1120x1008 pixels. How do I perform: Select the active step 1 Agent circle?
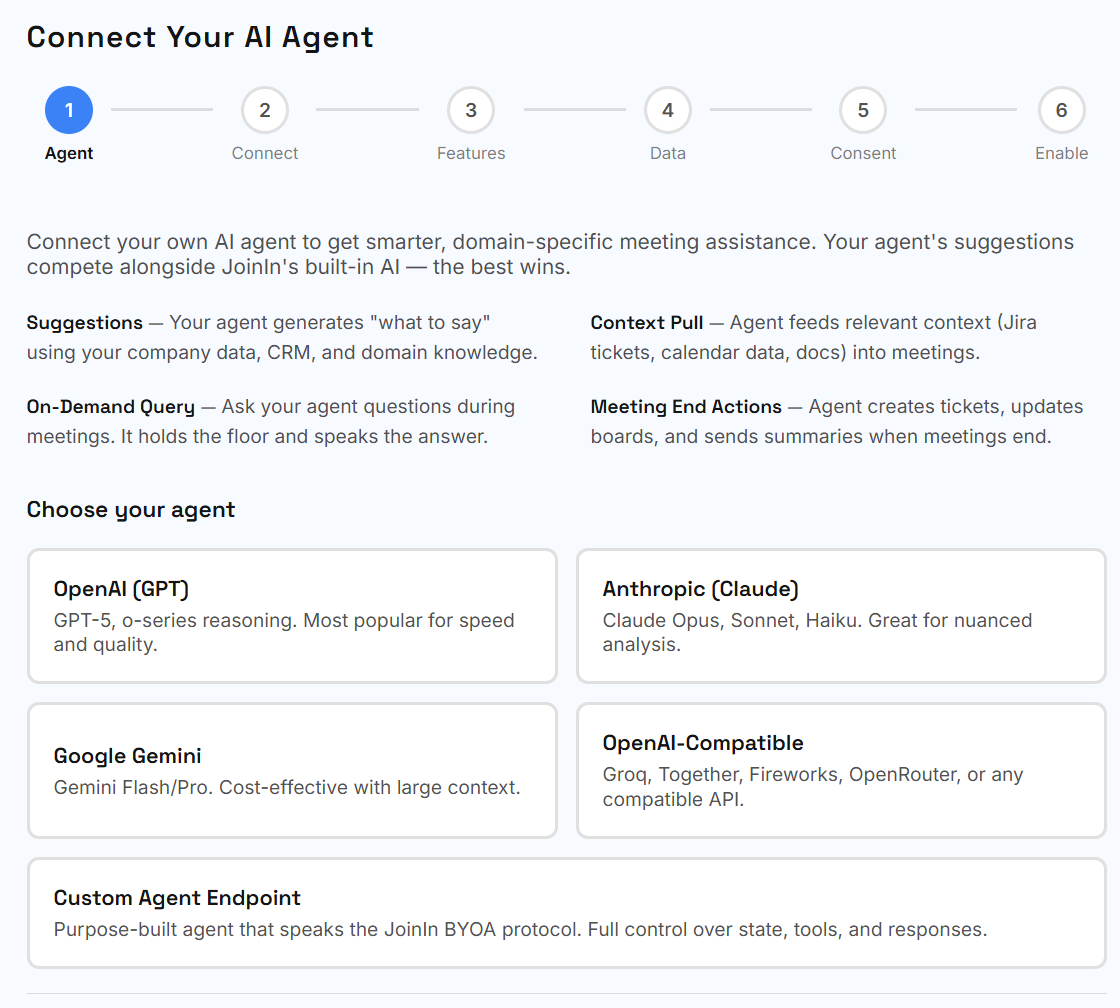tap(69, 110)
